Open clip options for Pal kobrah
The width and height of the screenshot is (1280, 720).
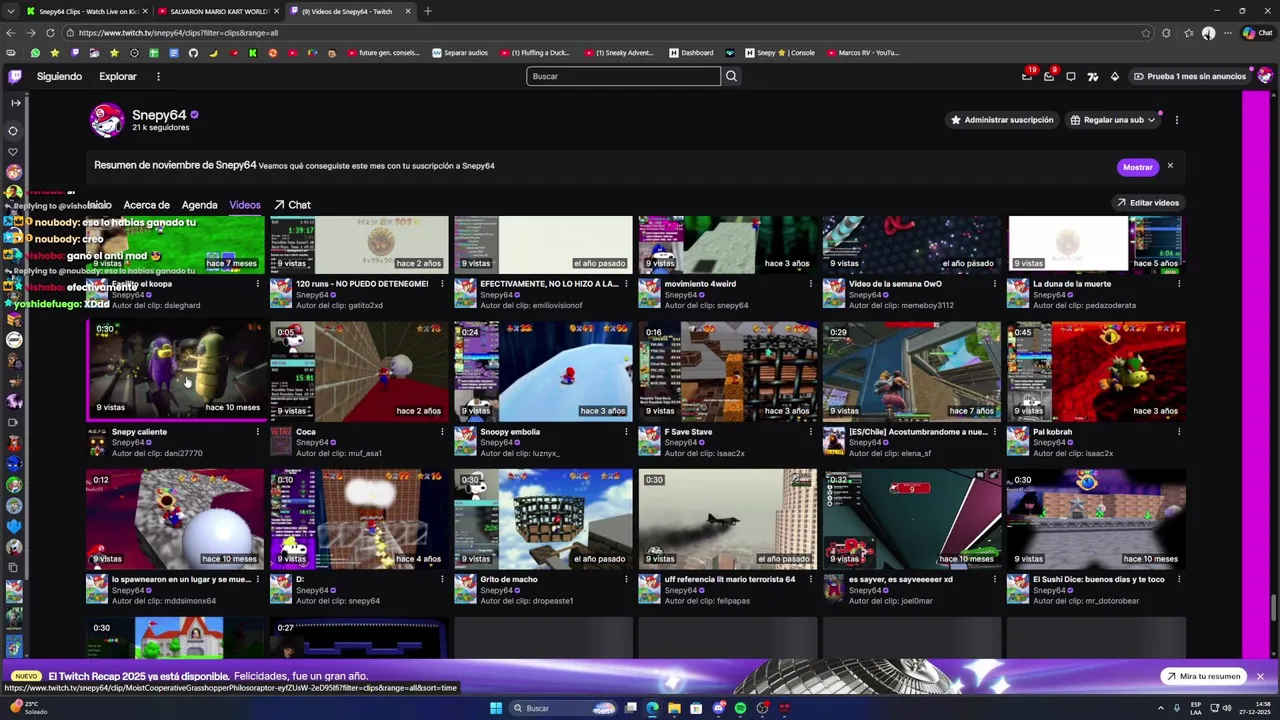click(x=1179, y=432)
